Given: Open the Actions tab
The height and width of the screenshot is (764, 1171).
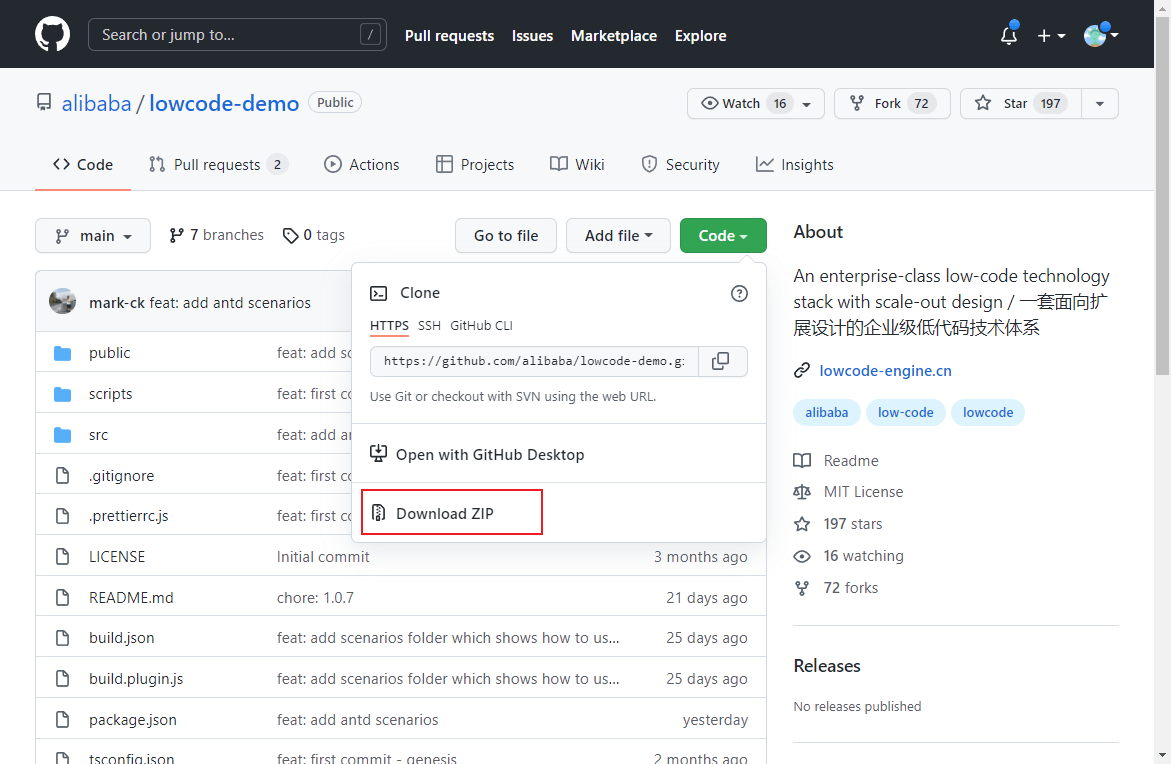Looking at the screenshot, I should [x=362, y=164].
